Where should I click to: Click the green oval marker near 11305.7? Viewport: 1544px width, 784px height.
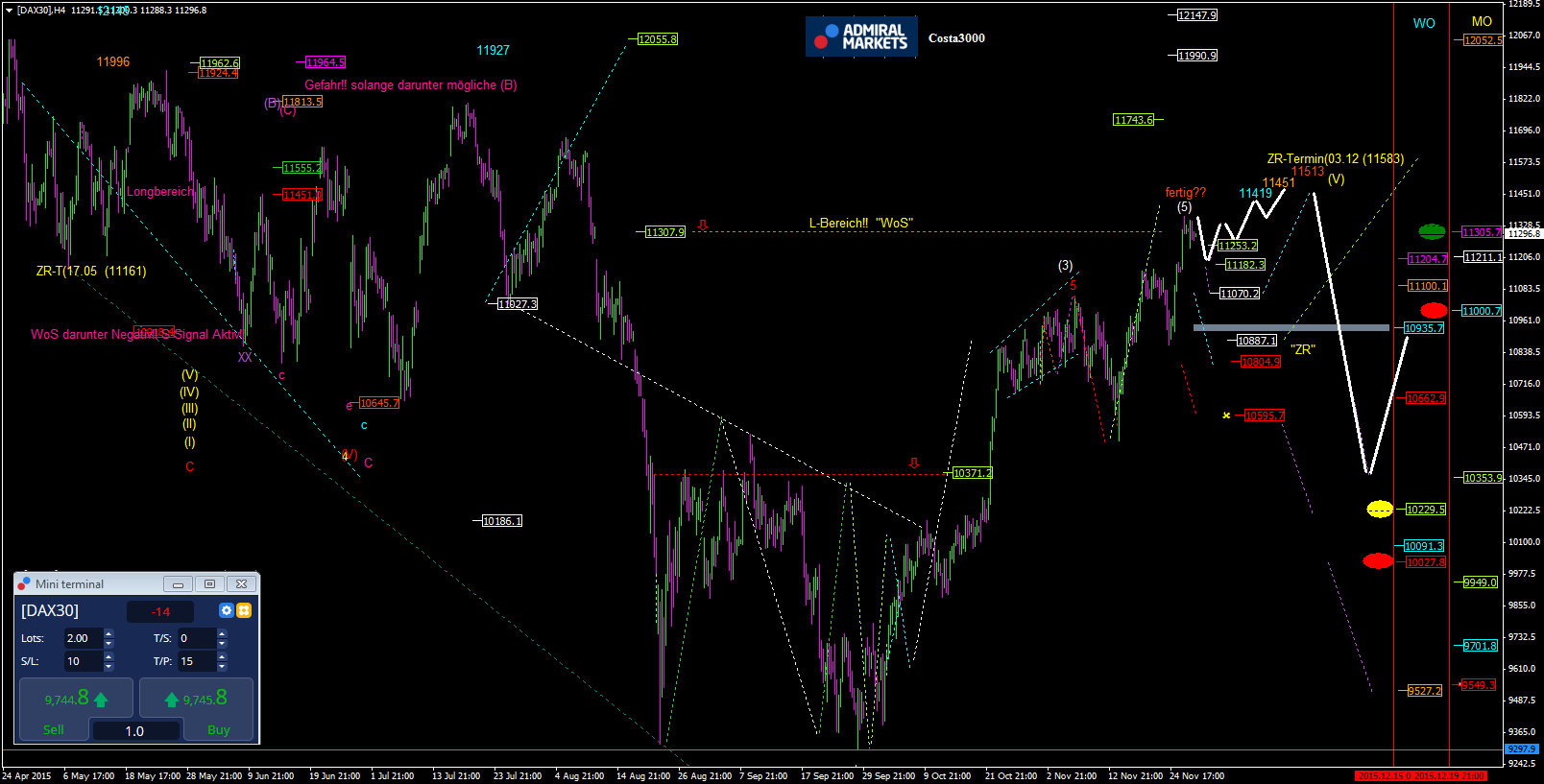[1432, 231]
